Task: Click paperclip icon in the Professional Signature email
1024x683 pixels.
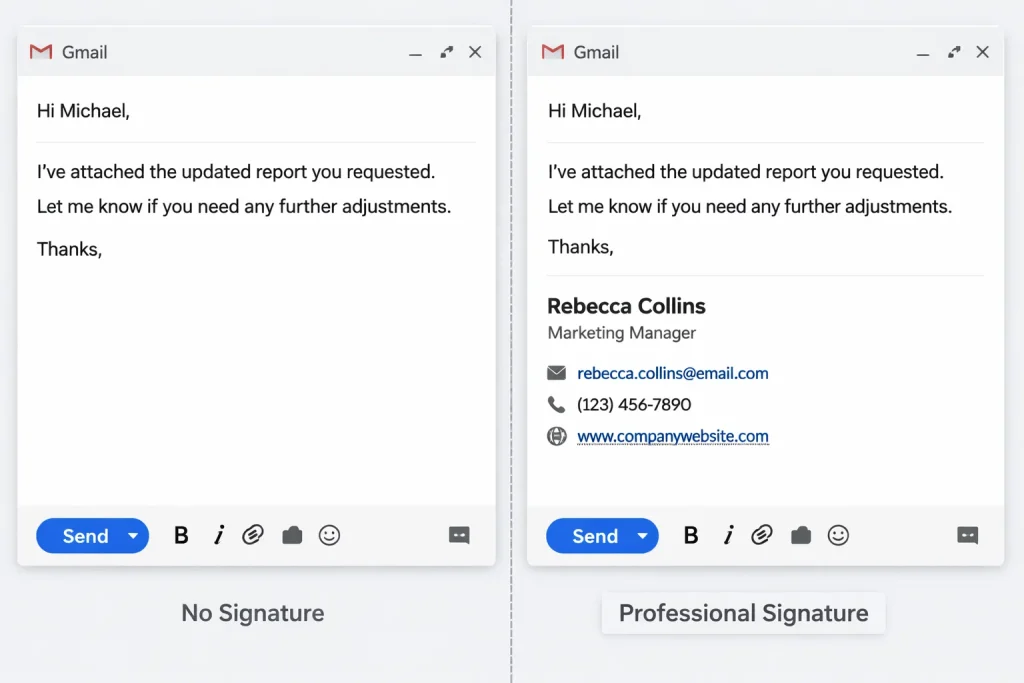Action: 762,536
